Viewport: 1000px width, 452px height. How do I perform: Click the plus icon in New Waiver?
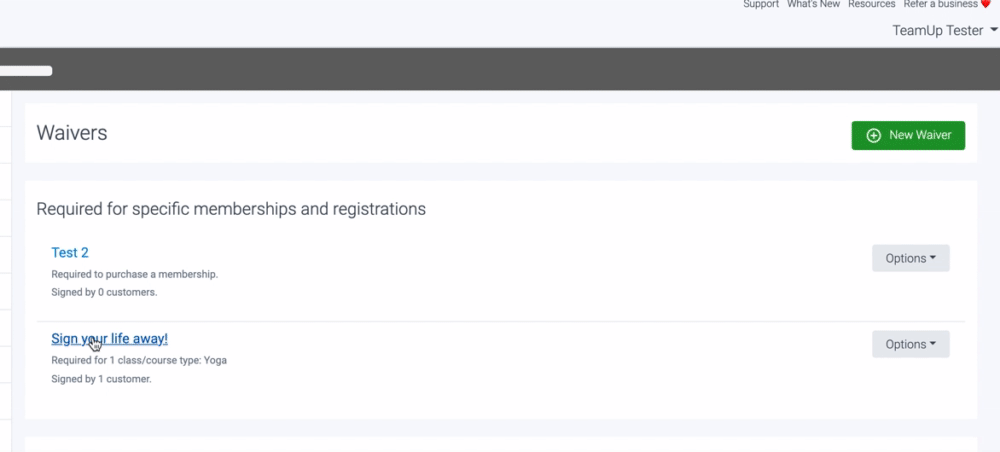(x=873, y=135)
